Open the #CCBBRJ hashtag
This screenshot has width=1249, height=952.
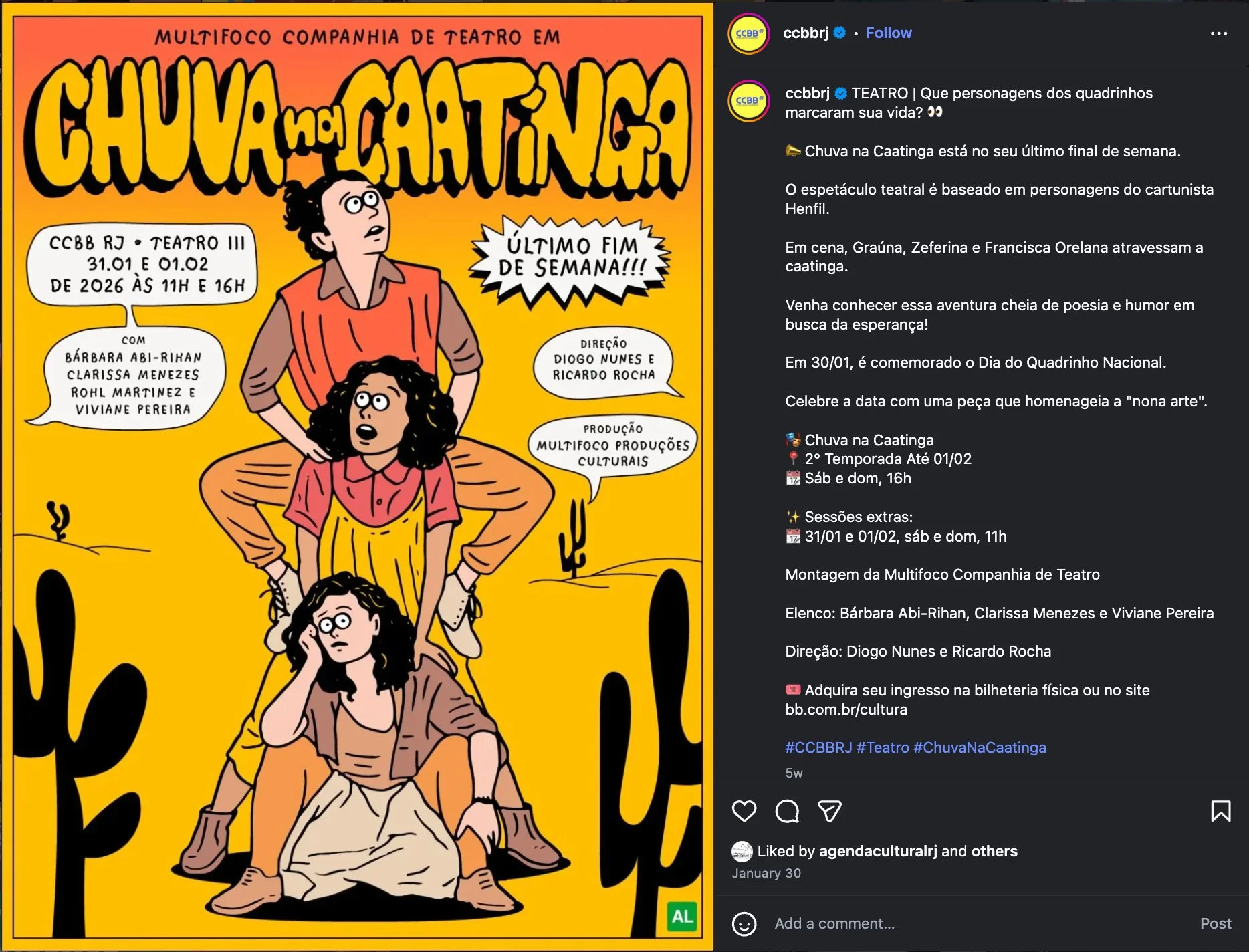pyautogui.click(x=818, y=747)
